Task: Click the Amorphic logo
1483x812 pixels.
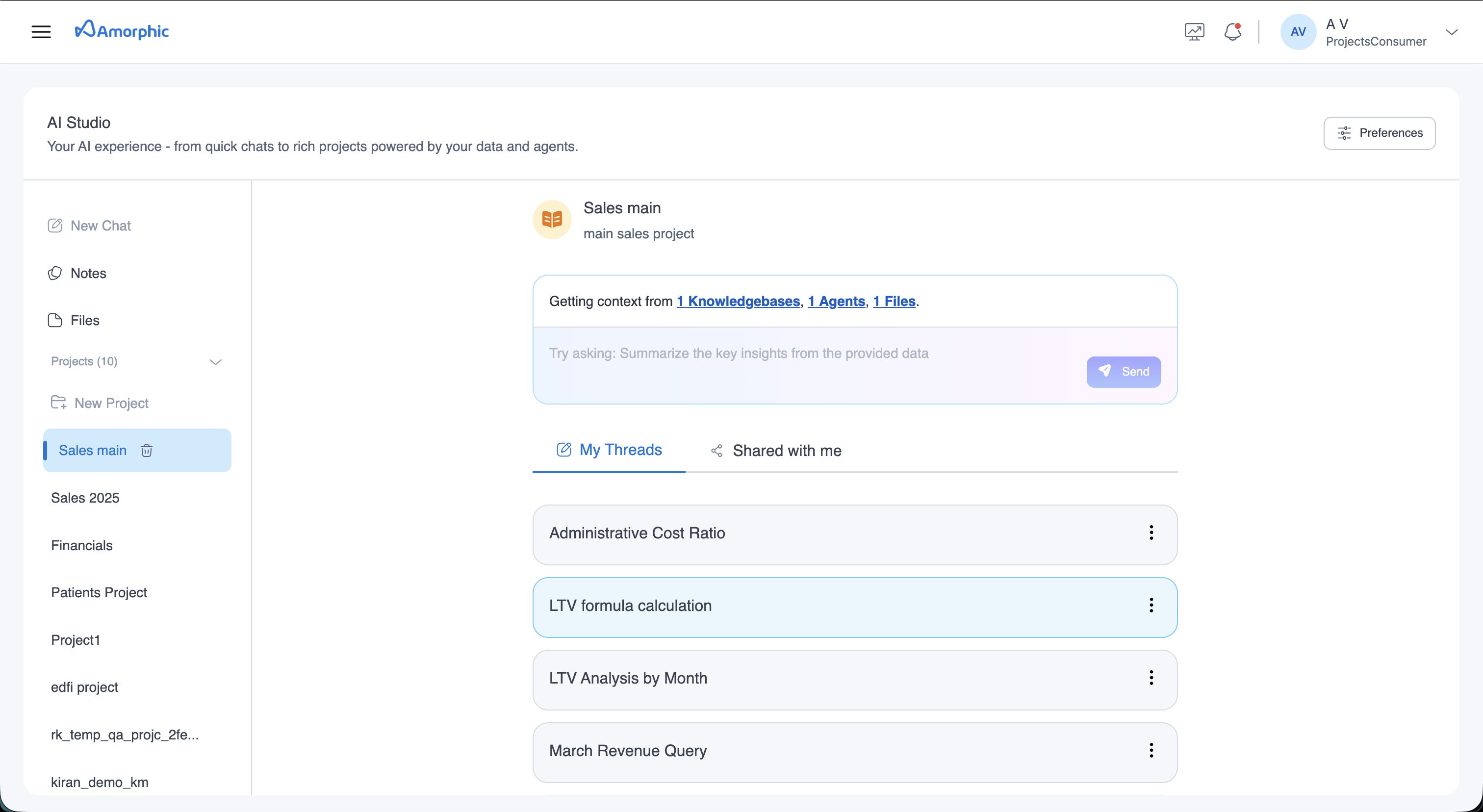Action: point(122,29)
